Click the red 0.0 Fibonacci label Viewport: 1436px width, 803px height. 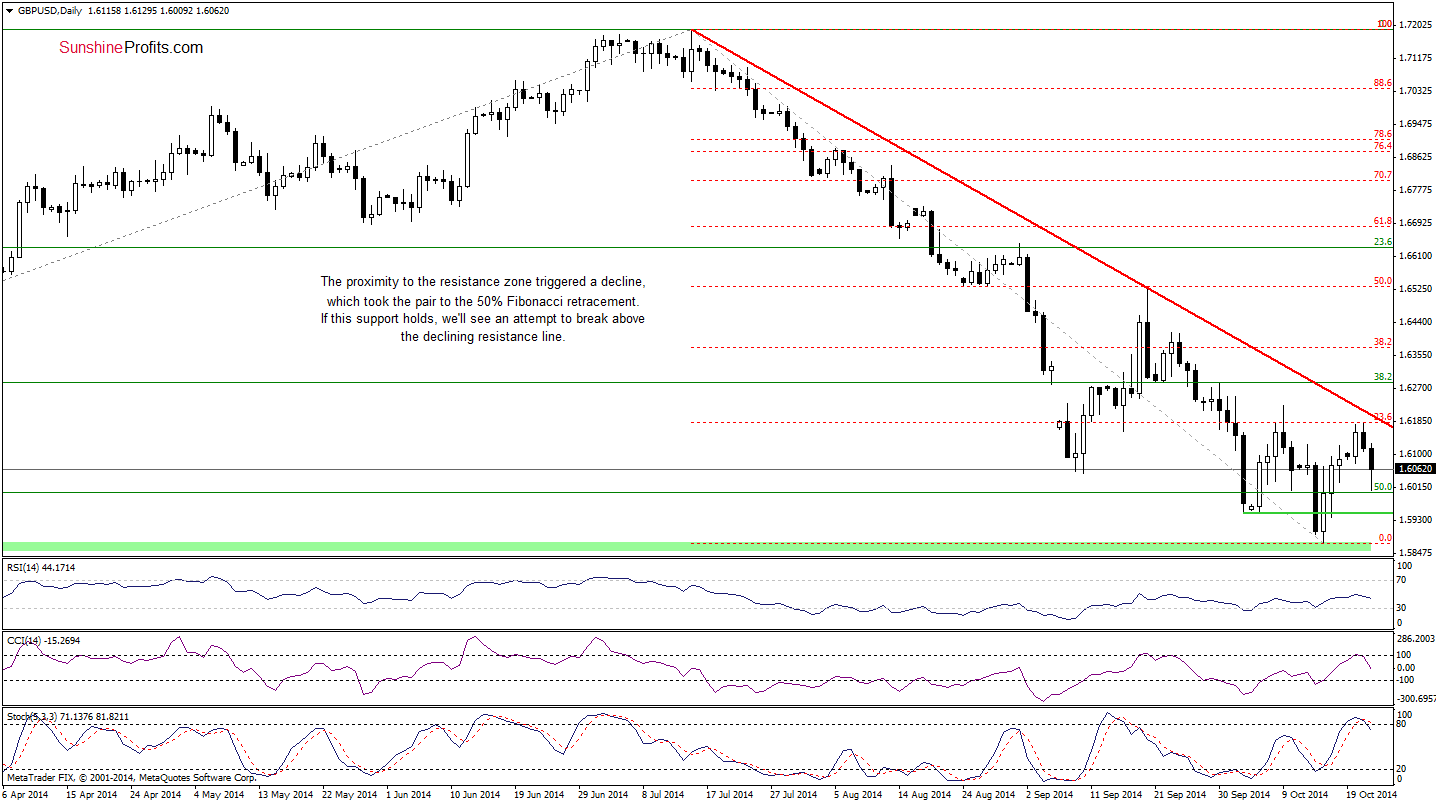(x=1385, y=538)
